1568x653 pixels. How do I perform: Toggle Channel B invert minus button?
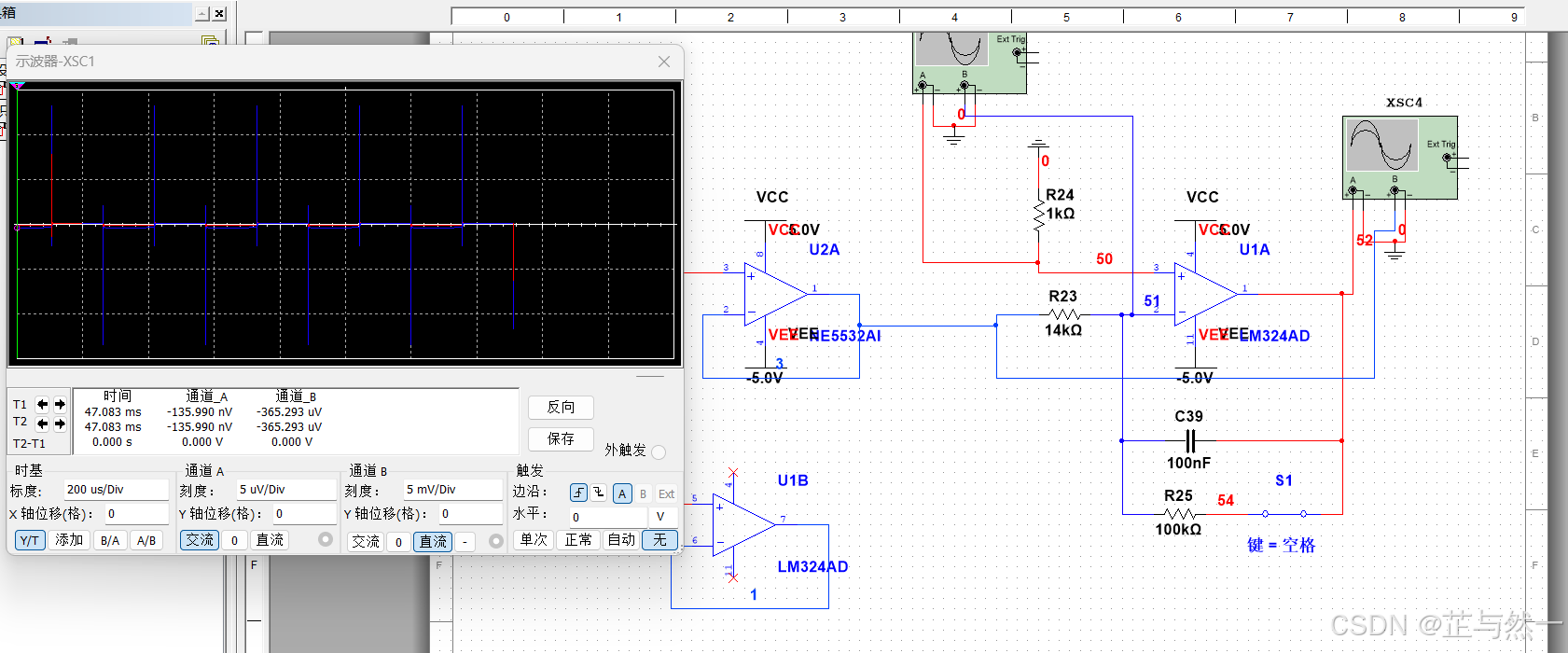pos(465,542)
